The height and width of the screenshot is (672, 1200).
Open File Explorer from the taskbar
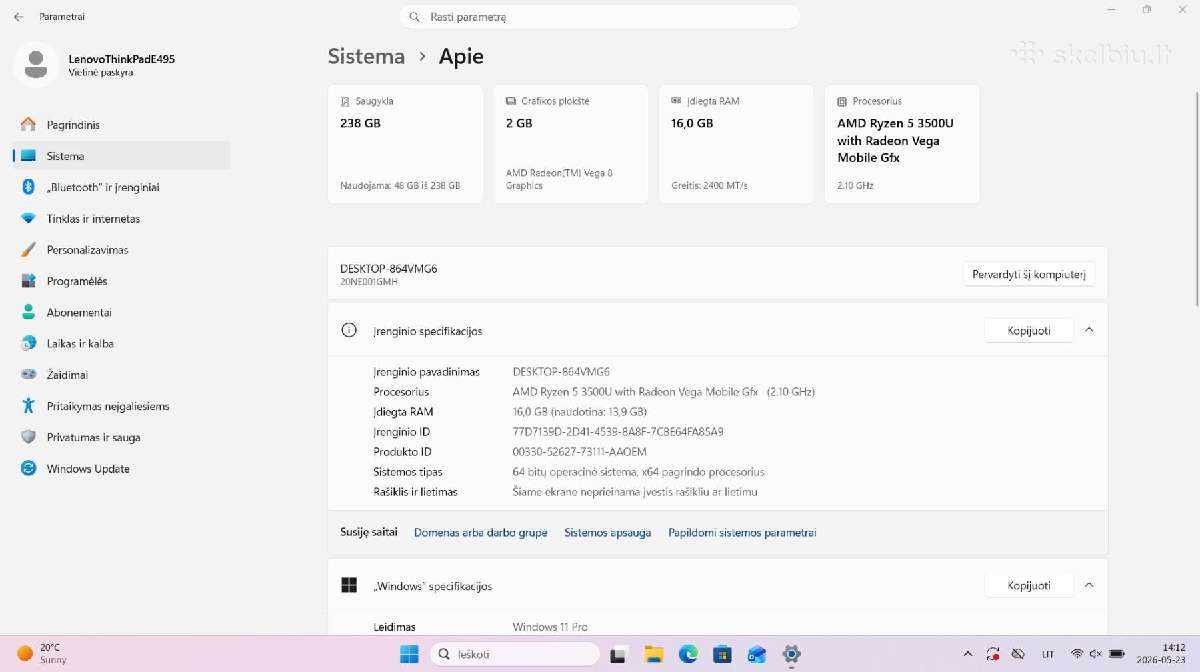click(x=653, y=655)
